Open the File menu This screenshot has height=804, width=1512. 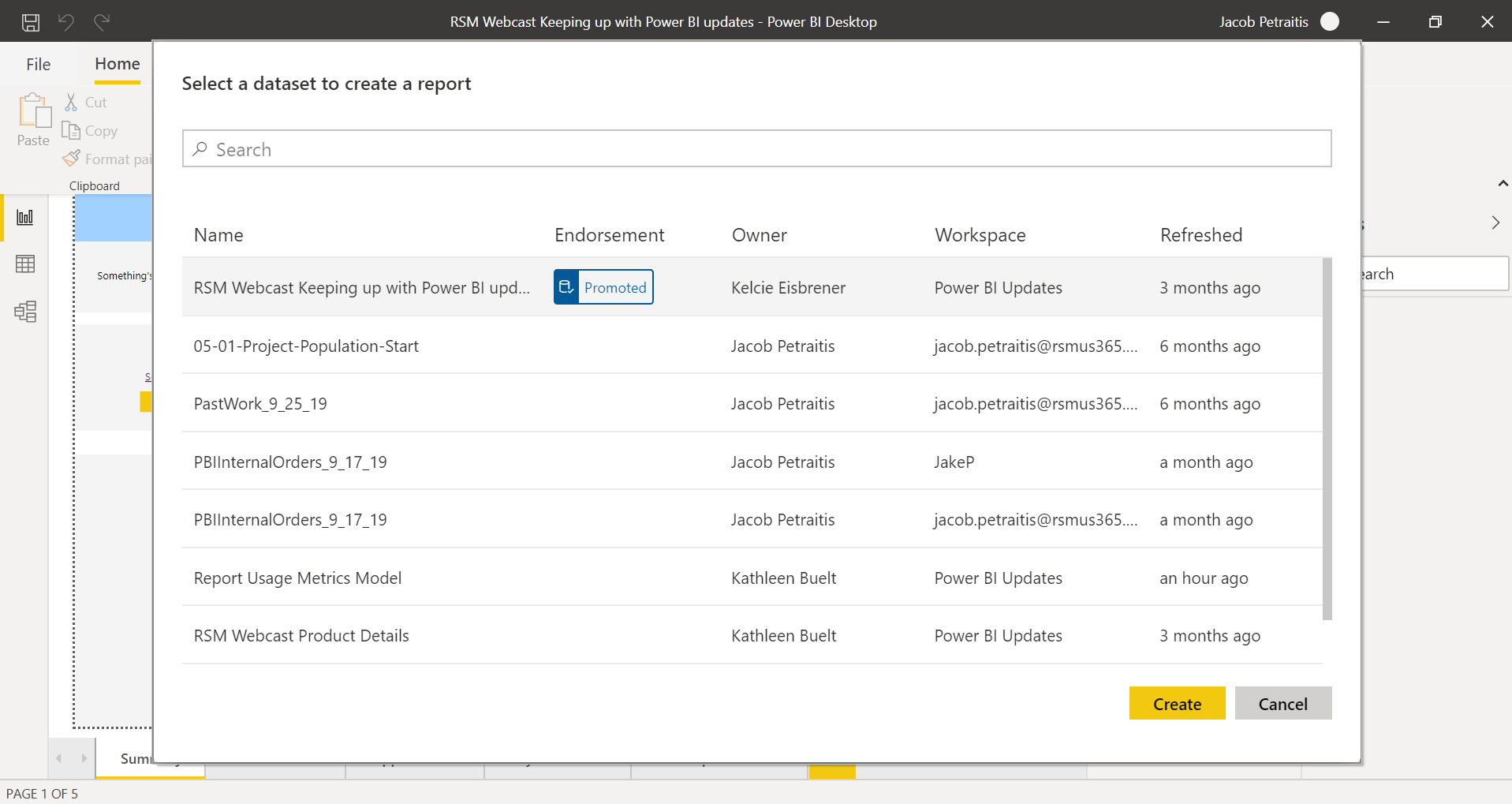point(38,64)
